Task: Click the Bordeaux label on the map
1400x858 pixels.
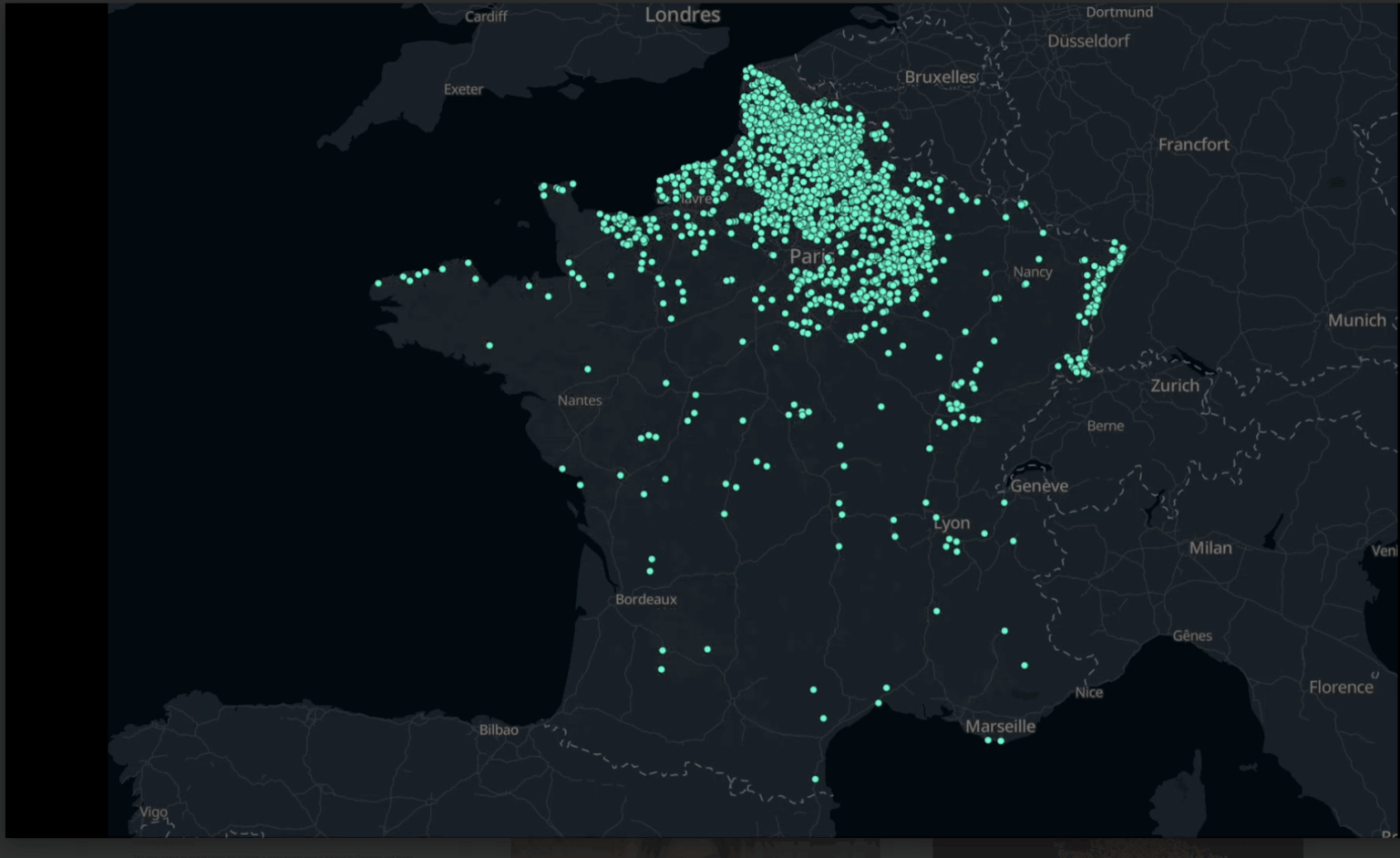Action: pos(645,599)
